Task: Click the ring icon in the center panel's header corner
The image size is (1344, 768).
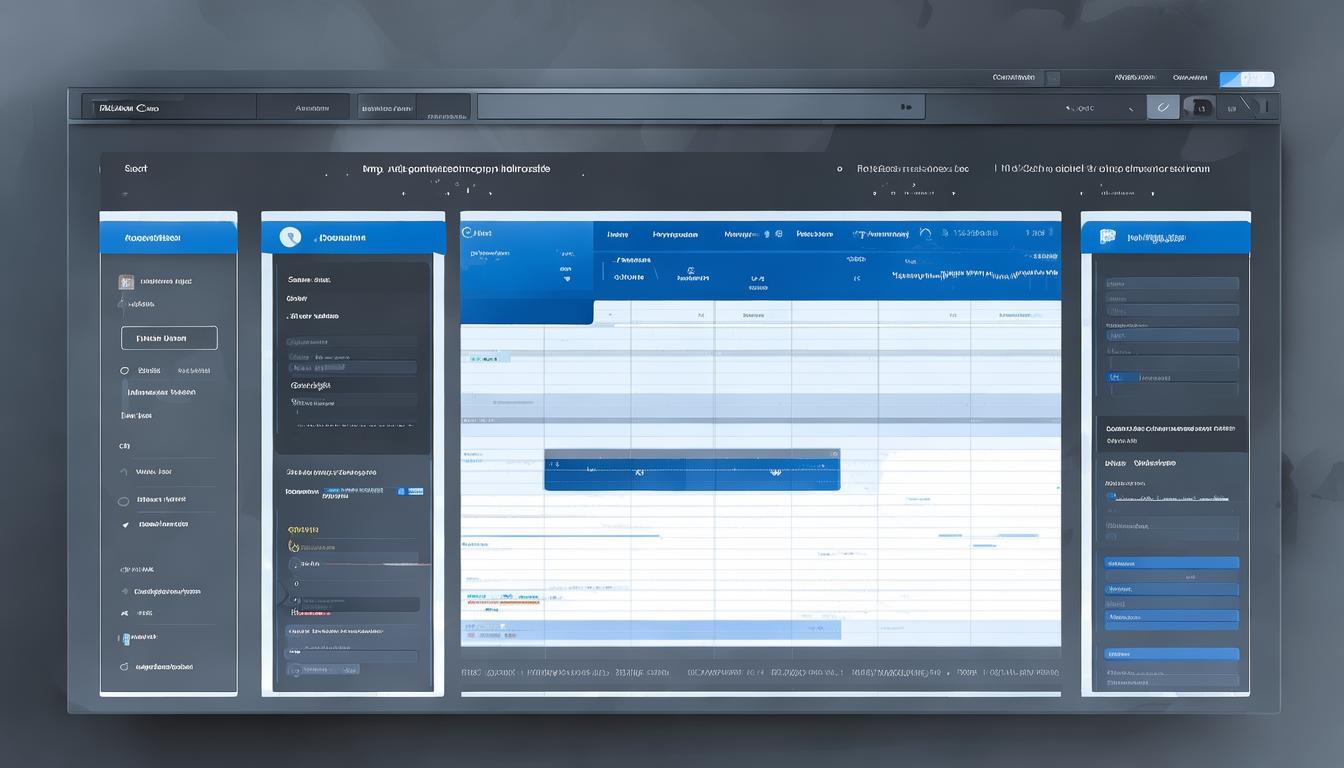Action: (467, 232)
